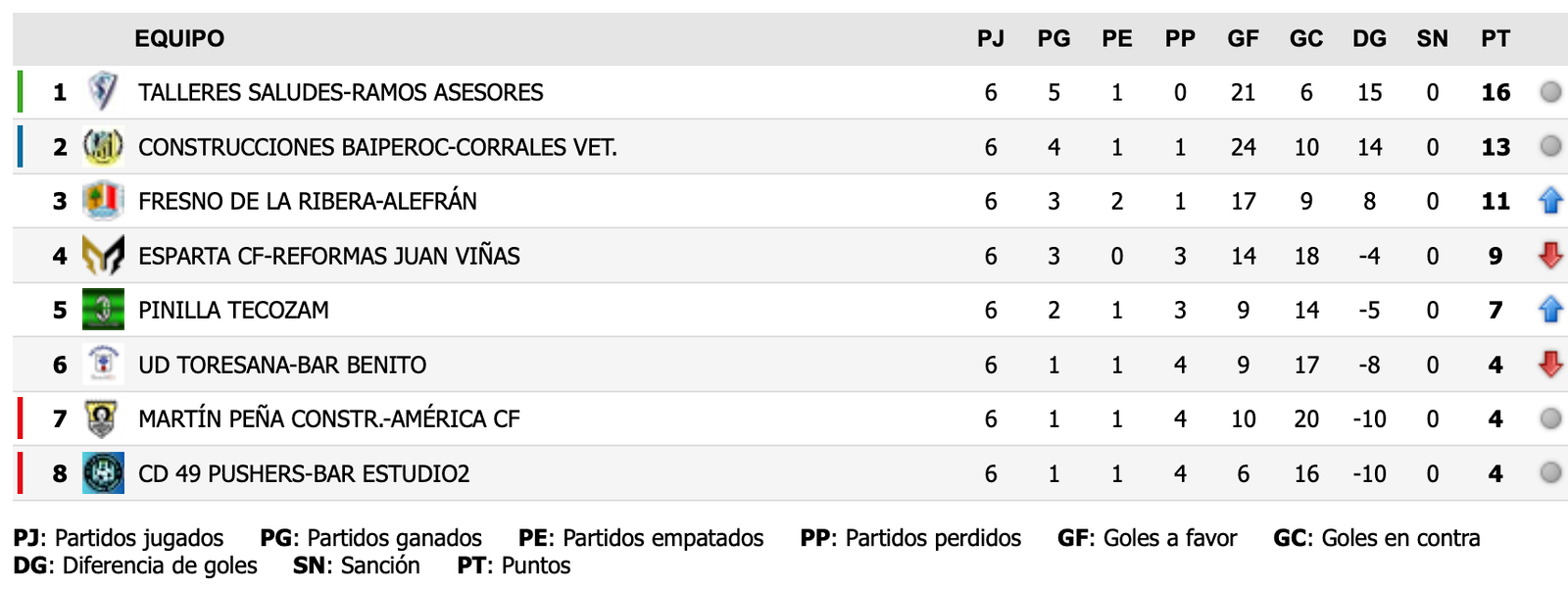The image size is (1568, 589).
Task: Open the TALLERES SALUDES-RAMOS ASESORES team name
Action: 340,92
